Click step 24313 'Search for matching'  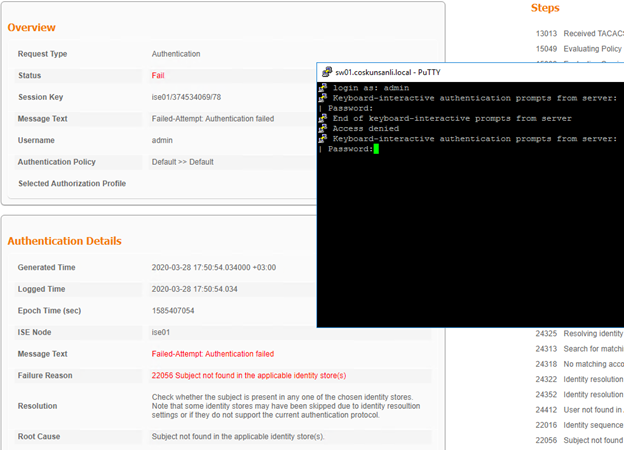579,349
